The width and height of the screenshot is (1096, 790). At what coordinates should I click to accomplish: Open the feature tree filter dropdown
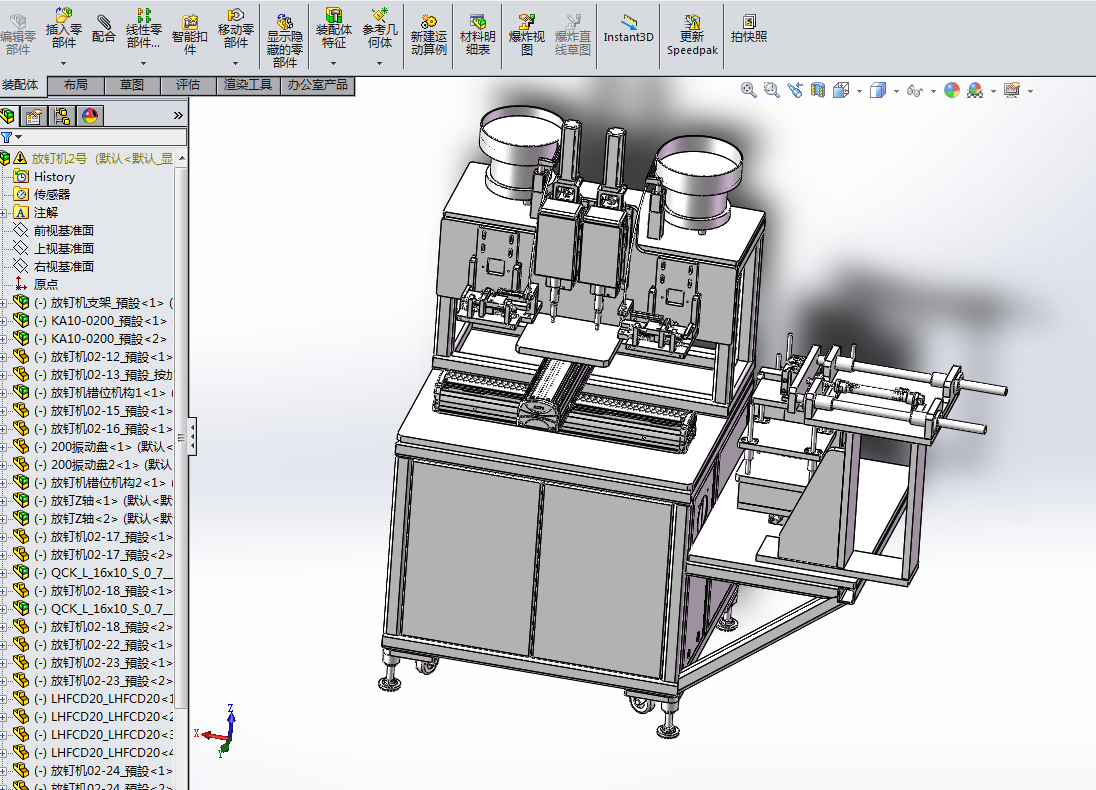click(18, 137)
